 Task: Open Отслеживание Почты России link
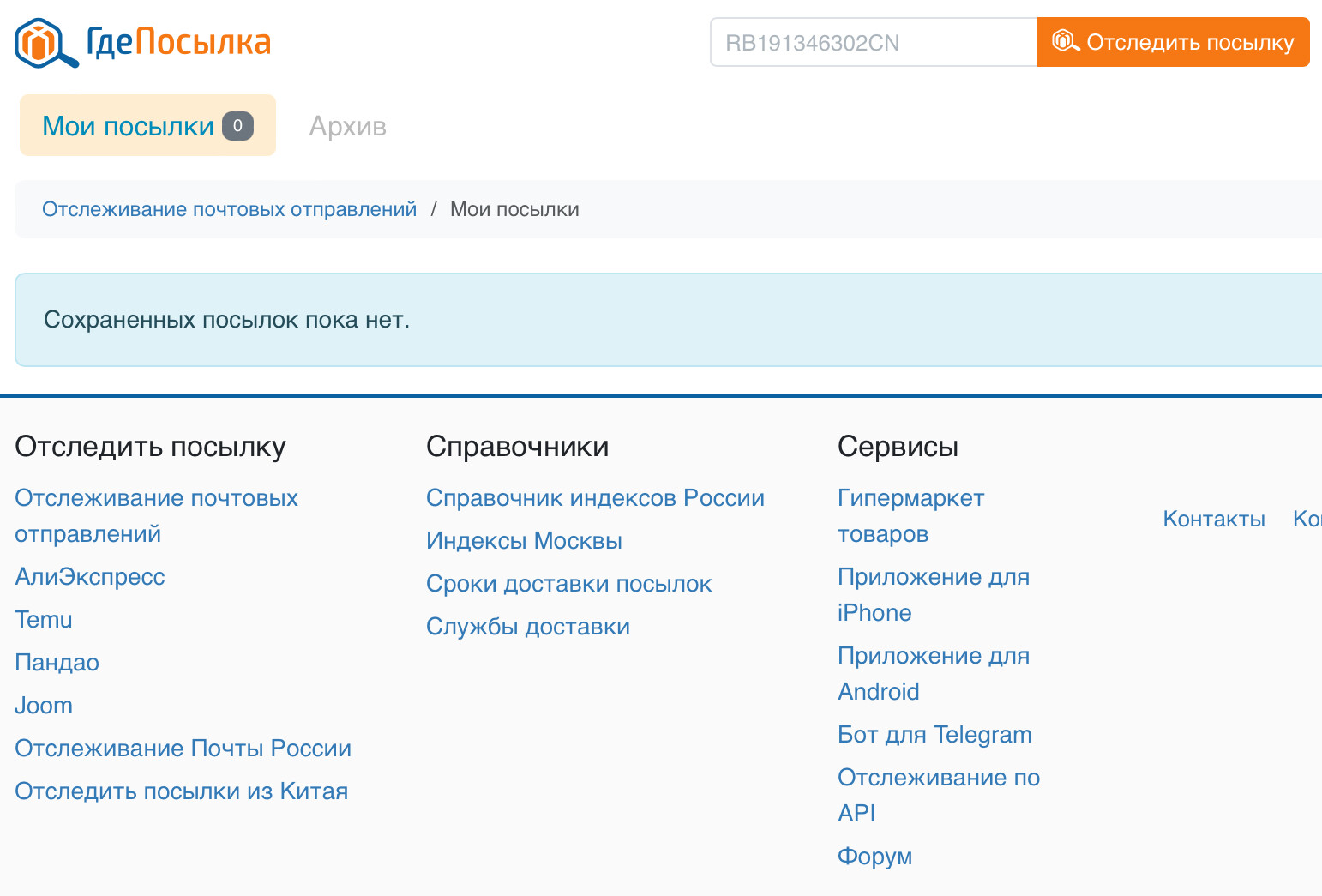[183, 748]
